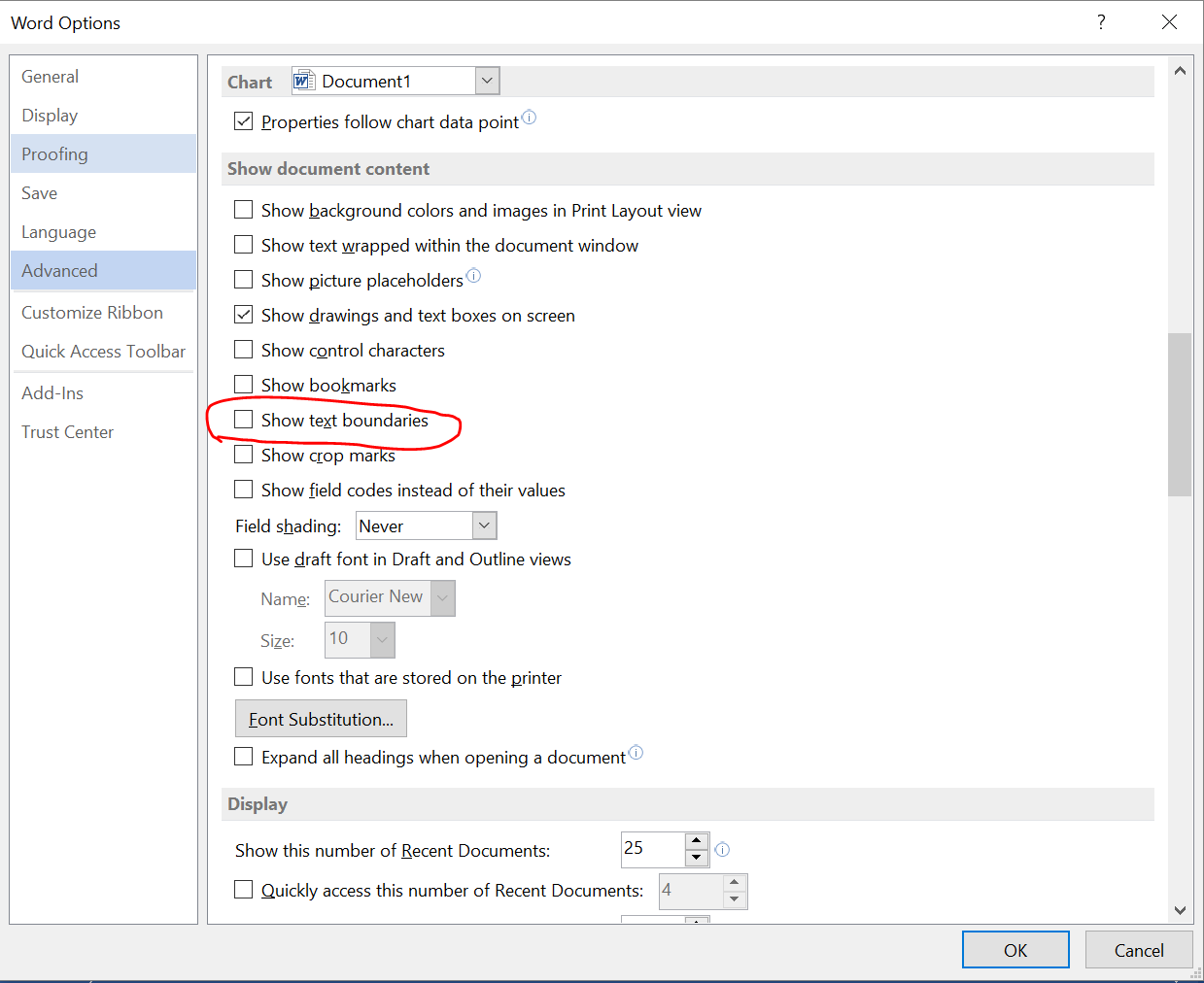Tick the Show bookmarks checkbox

coord(244,385)
